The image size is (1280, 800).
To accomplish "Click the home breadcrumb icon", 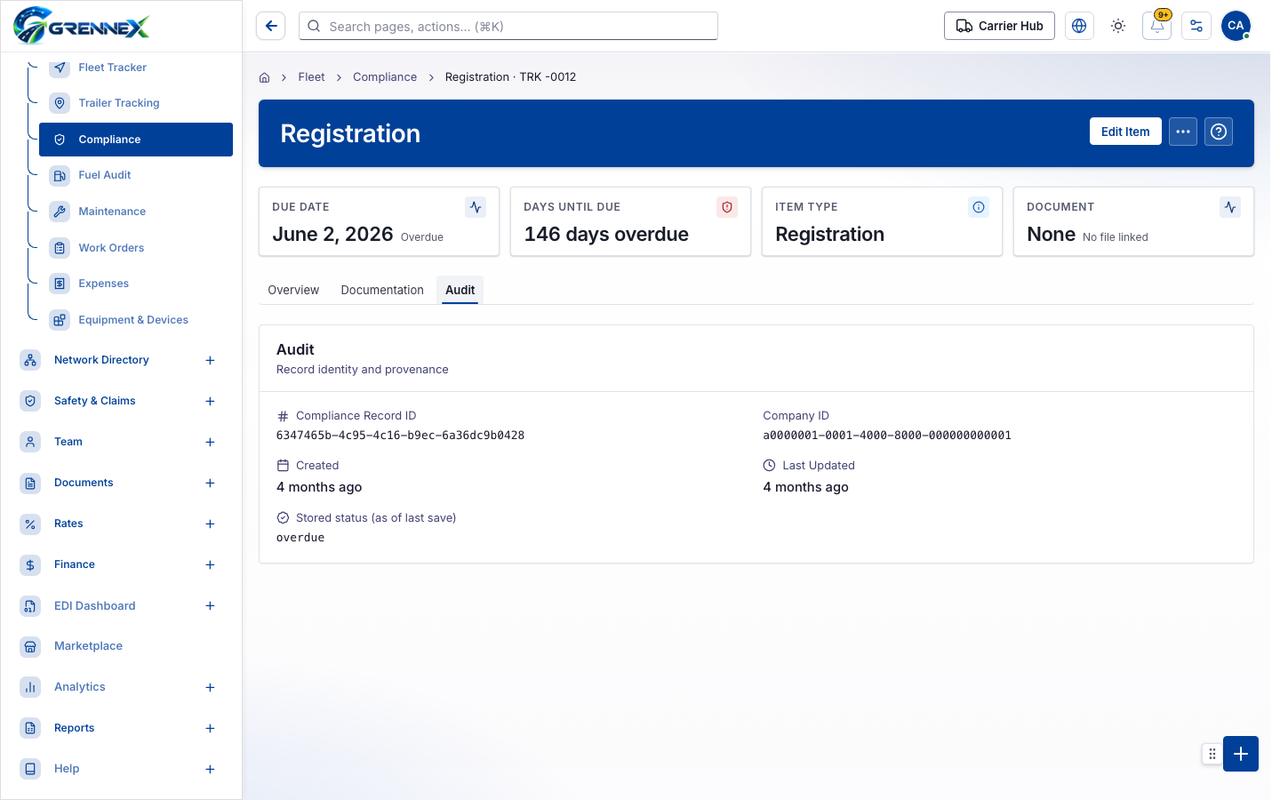I will coord(265,77).
